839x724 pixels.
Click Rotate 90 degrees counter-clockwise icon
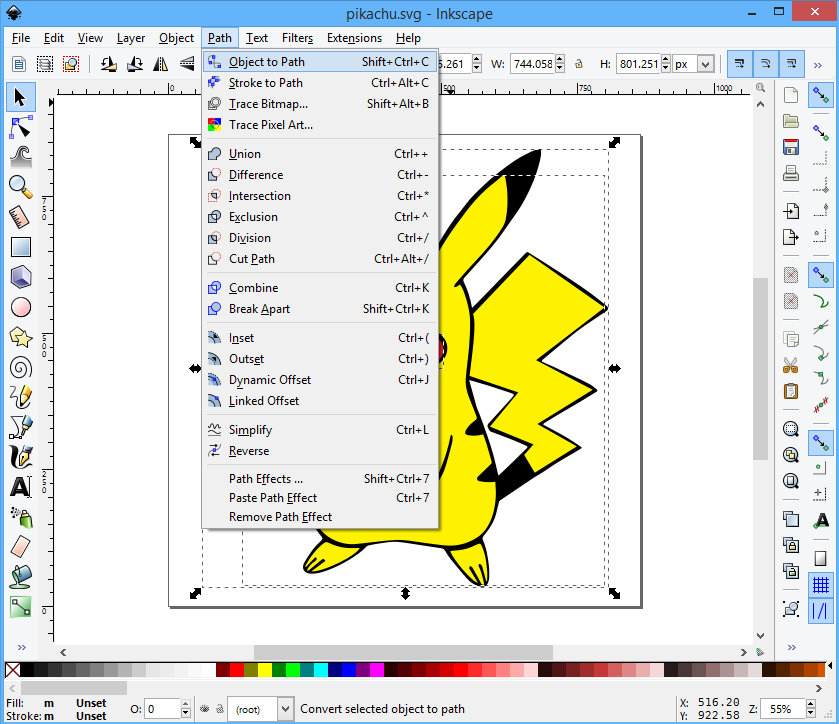pyautogui.click(x=109, y=64)
